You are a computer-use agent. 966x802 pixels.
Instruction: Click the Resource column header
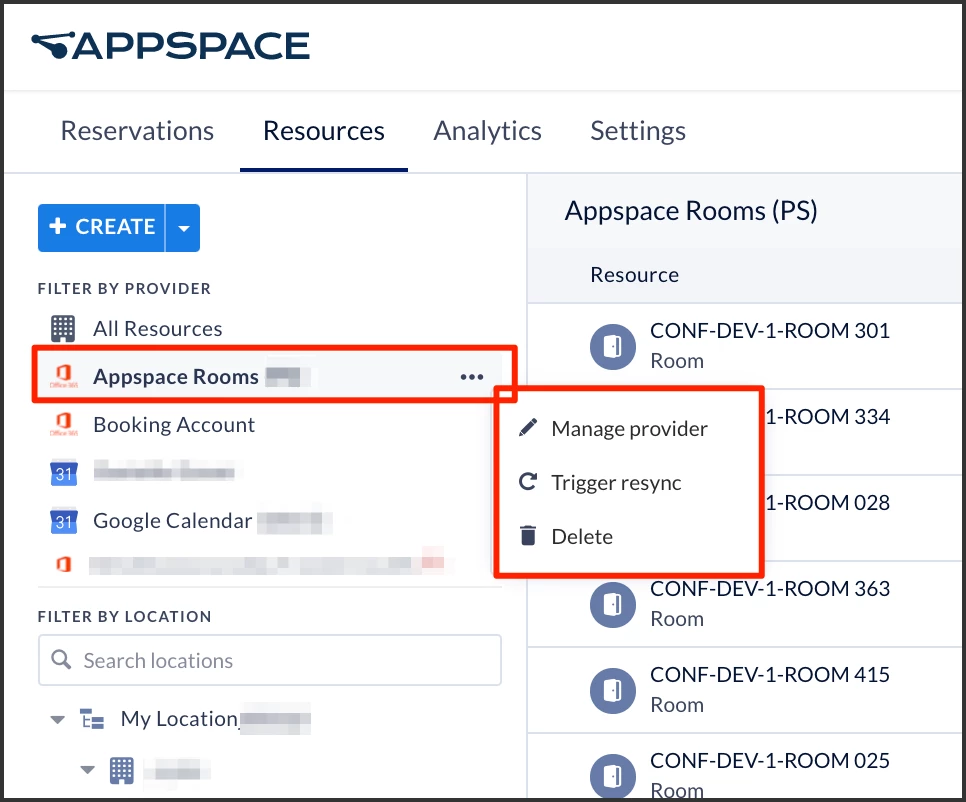pyautogui.click(x=635, y=275)
